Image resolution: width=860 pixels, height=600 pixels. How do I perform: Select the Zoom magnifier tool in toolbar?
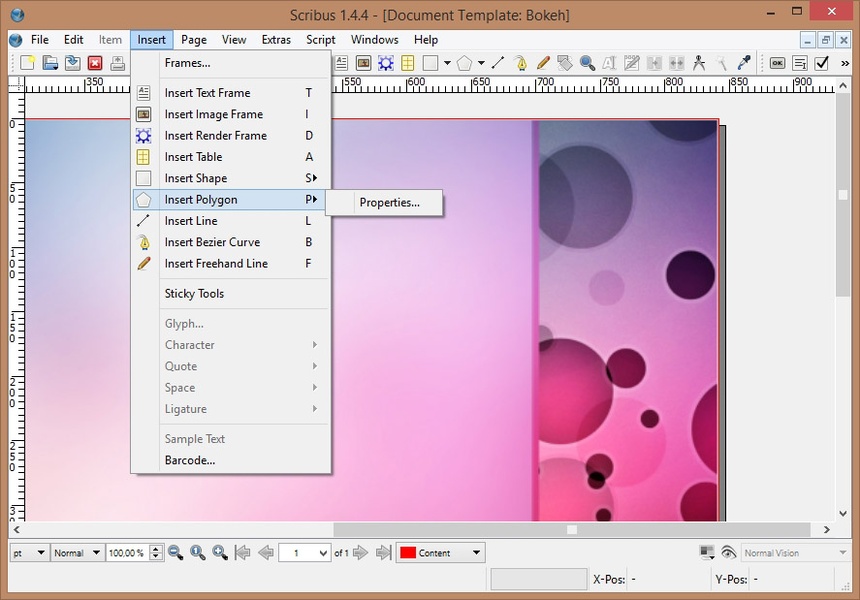(587, 63)
